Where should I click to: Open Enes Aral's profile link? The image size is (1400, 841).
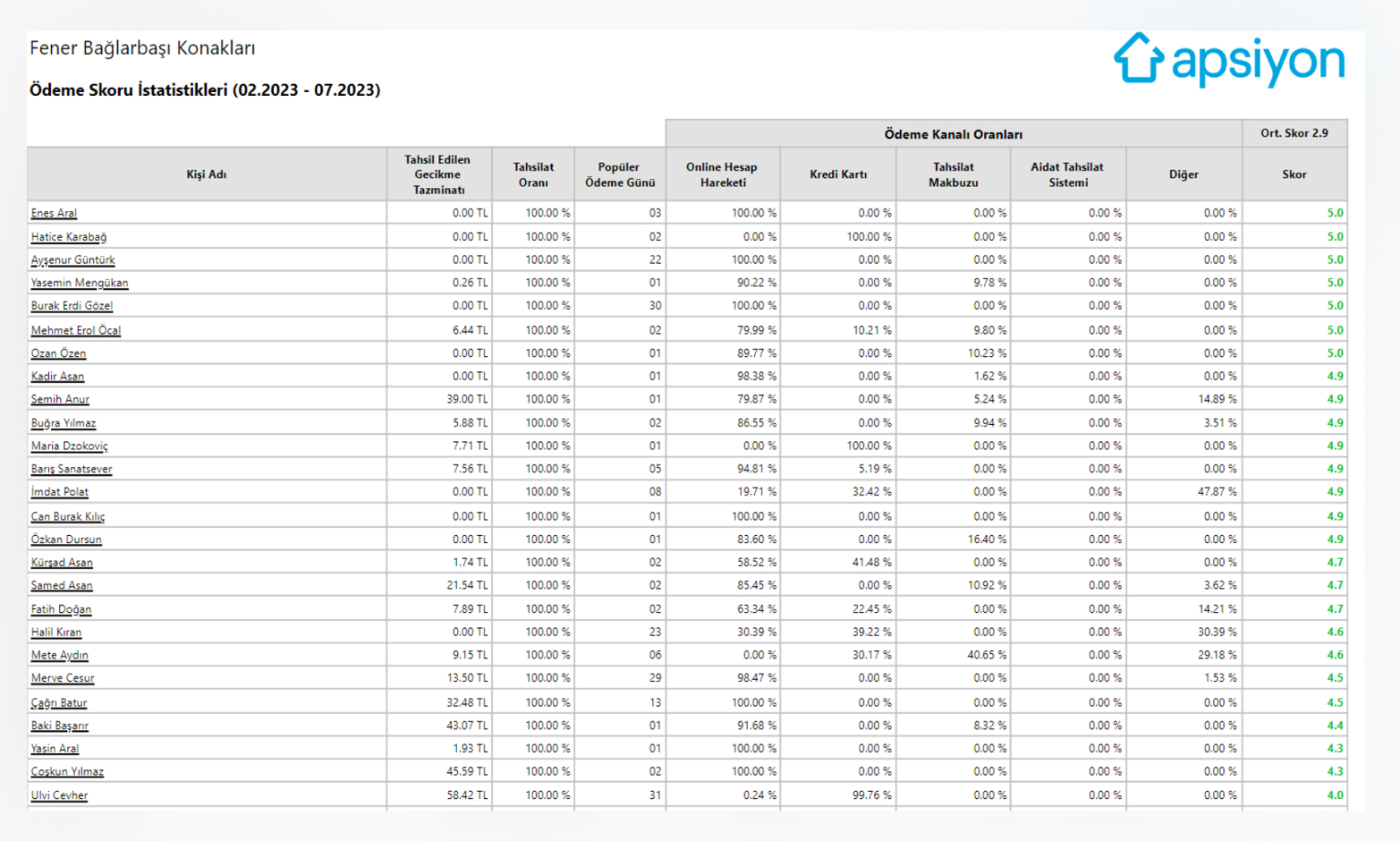tap(54, 213)
